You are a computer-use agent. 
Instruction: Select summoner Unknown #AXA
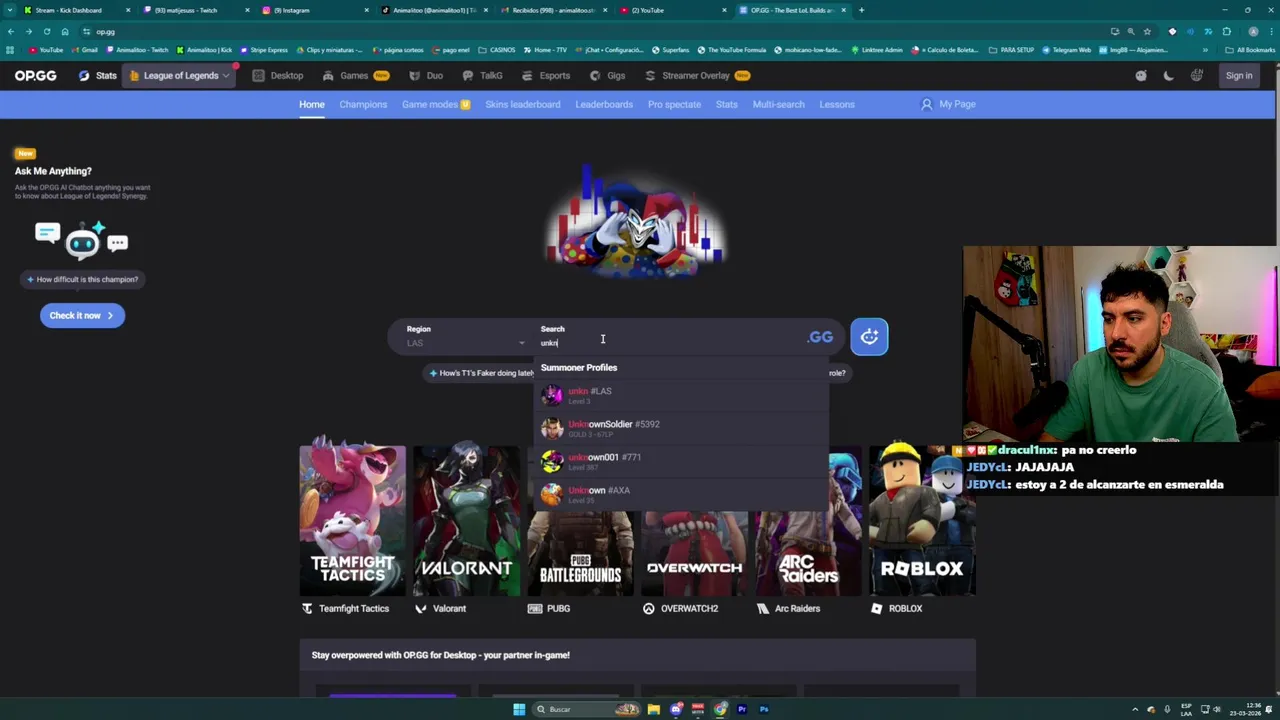coord(680,495)
